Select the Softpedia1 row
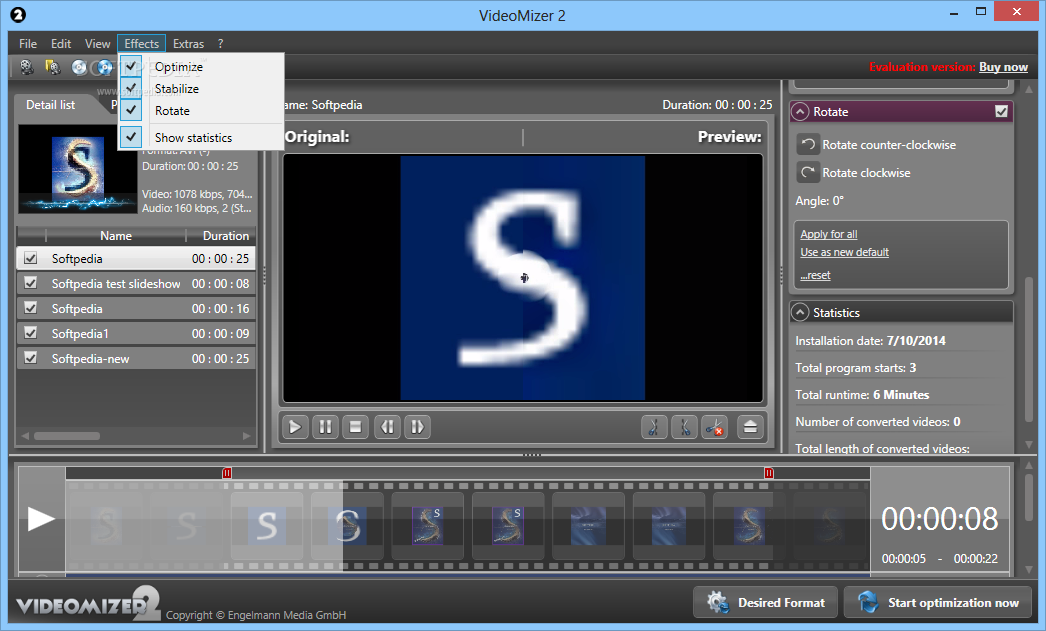Viewport: 1046px width, 631px height. point(136,334)
